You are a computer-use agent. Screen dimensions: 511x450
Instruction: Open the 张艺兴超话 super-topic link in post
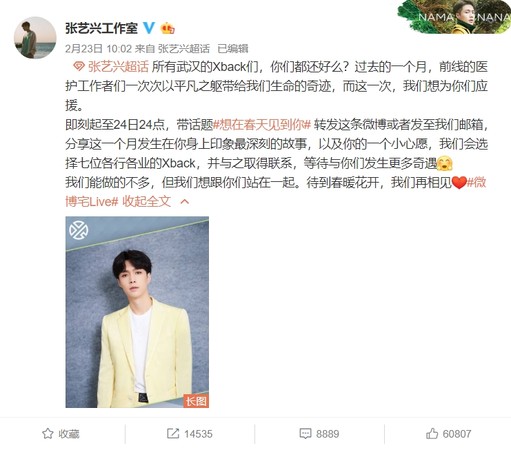pyautogui.click(x=118, y=67)
